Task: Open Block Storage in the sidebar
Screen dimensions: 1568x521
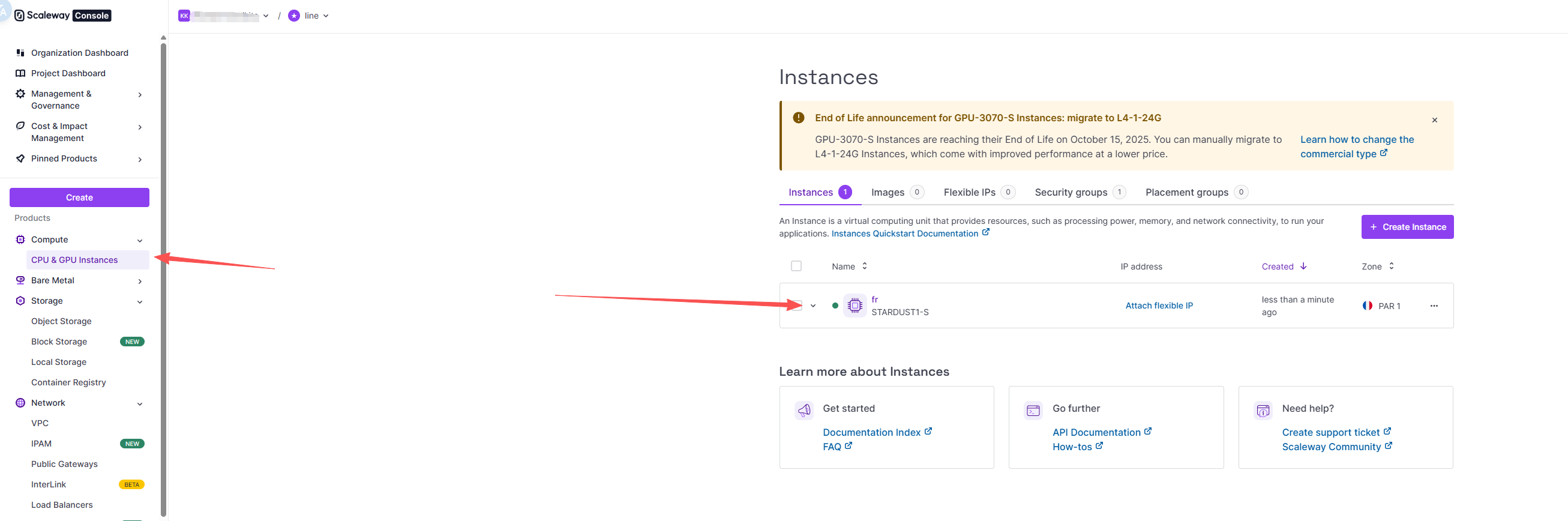Action: pos(59,342)
